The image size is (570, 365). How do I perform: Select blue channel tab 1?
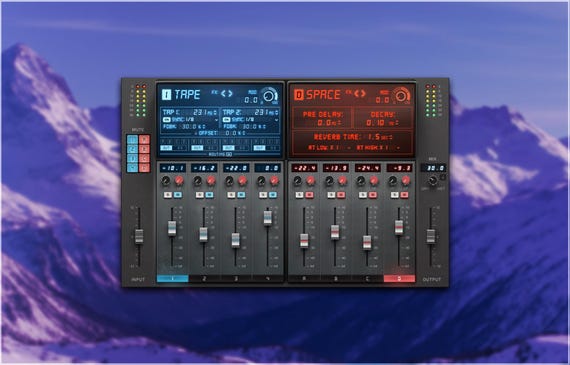point(173,278)
